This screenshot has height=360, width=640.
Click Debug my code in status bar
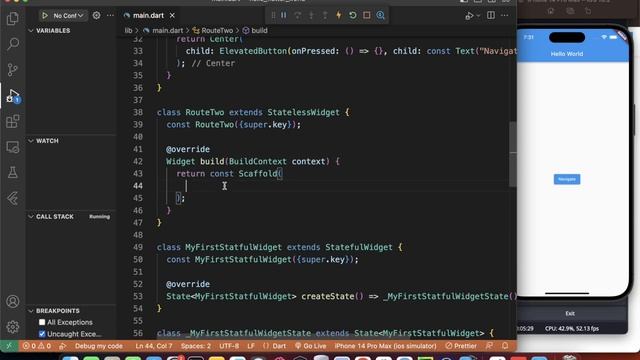98,346
